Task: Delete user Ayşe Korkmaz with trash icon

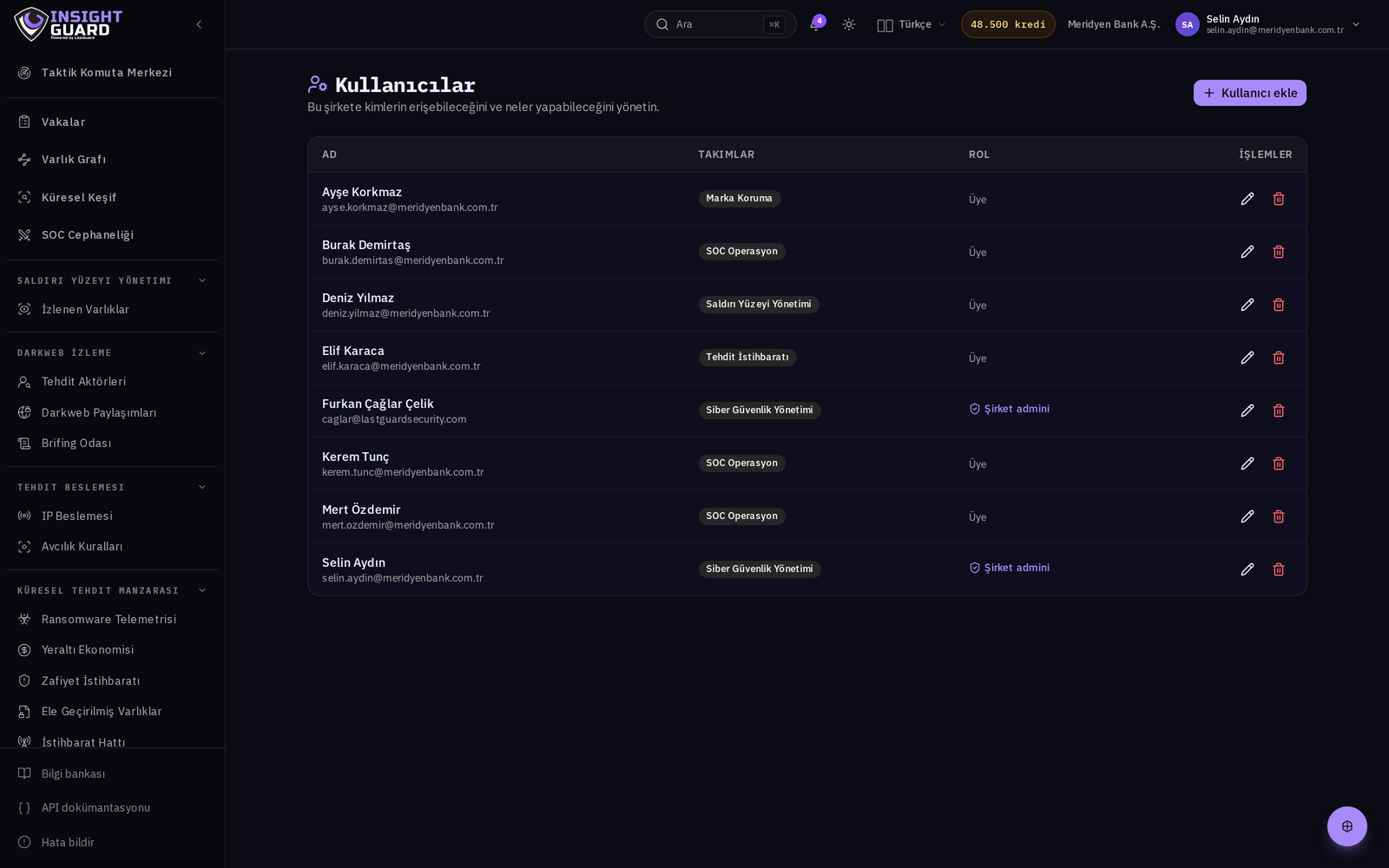Action: point(1279,199)
